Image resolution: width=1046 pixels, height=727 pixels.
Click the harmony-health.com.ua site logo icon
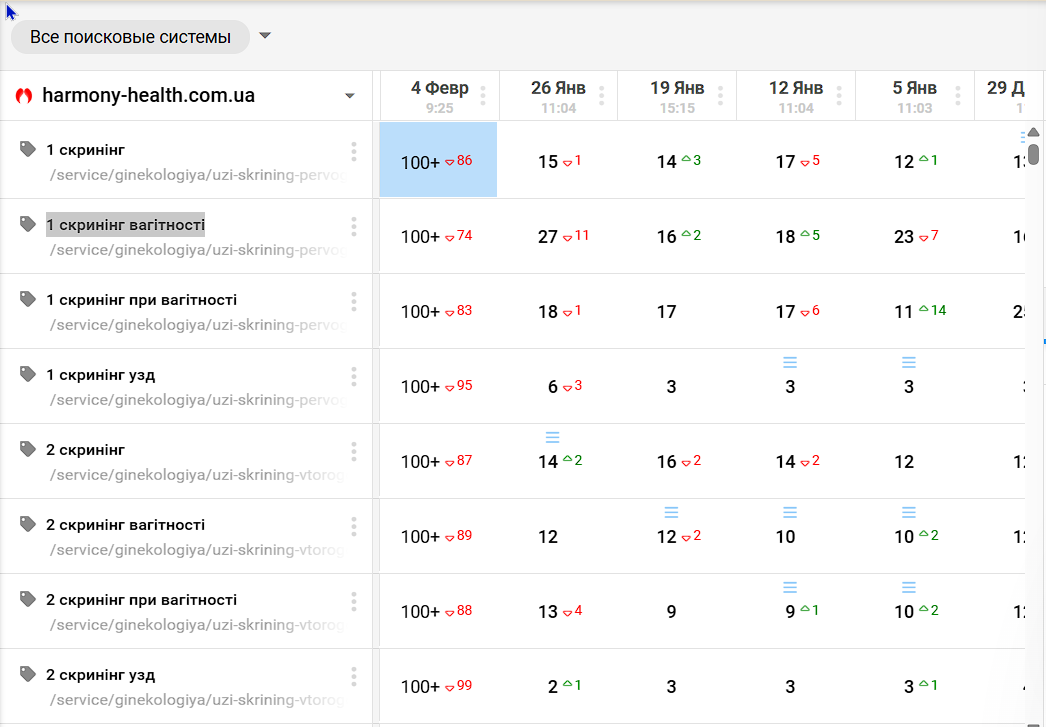pos(25,97)
